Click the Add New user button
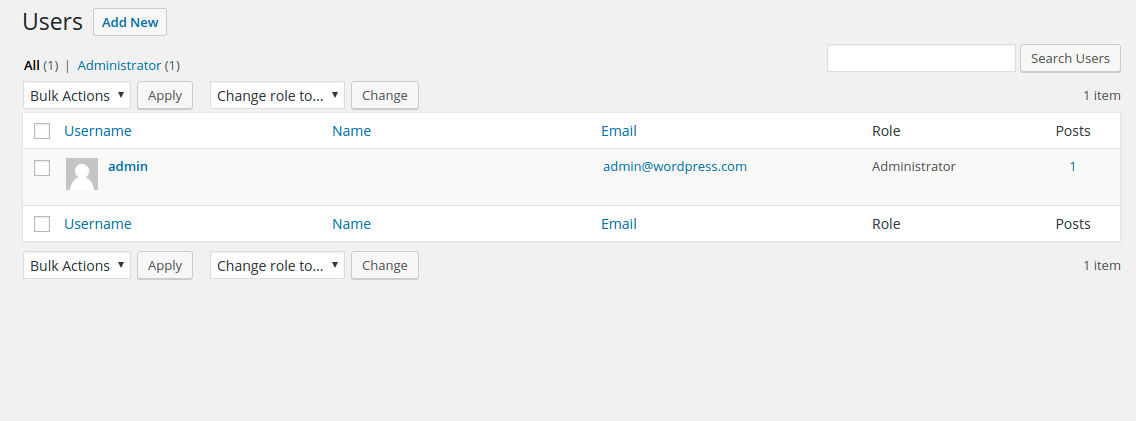 coord(130,22)
